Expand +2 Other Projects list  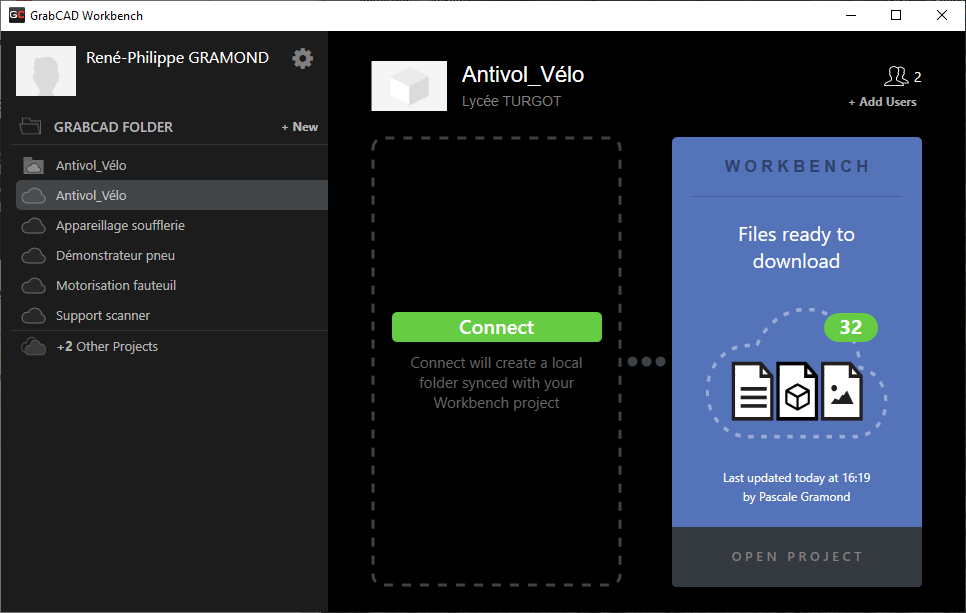click(107, 346)
